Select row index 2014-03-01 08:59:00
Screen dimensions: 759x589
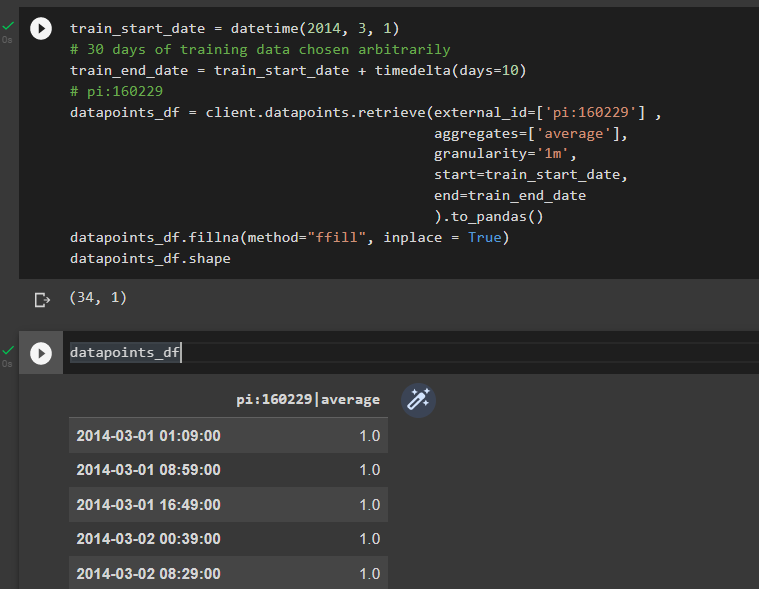pos(149,469)
